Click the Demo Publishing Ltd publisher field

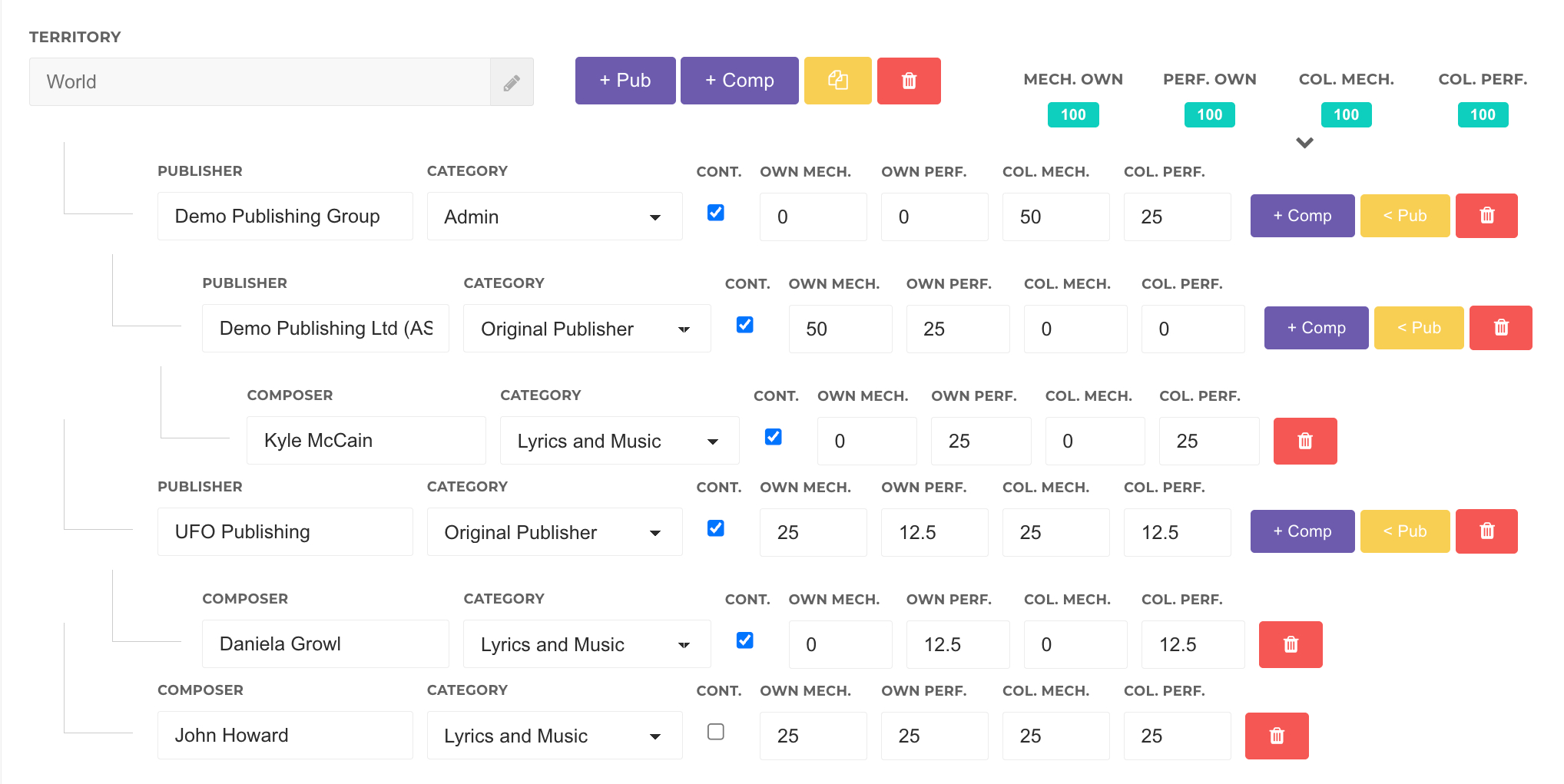(326, 329)
